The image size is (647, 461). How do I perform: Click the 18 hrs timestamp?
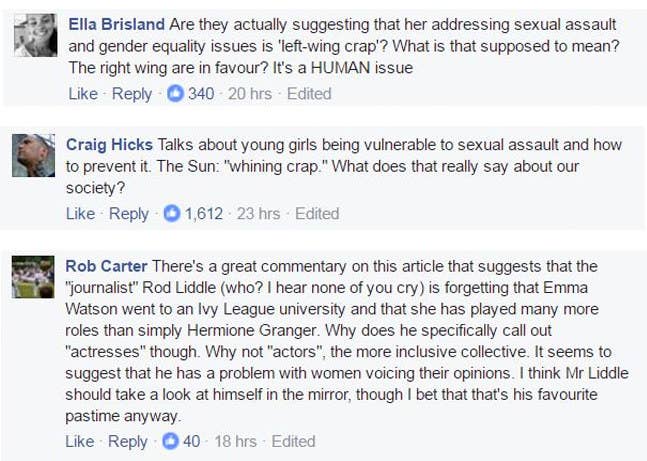pos(235,441)
